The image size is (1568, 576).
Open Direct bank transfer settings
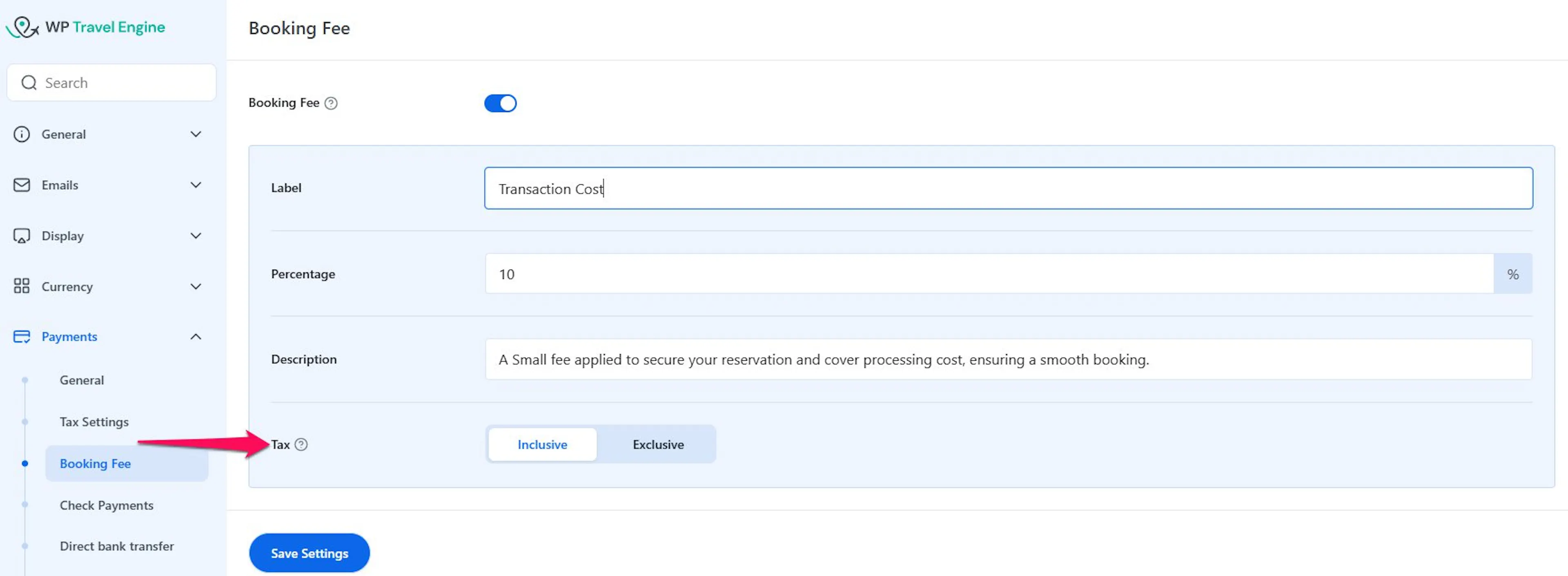point(117,546)
